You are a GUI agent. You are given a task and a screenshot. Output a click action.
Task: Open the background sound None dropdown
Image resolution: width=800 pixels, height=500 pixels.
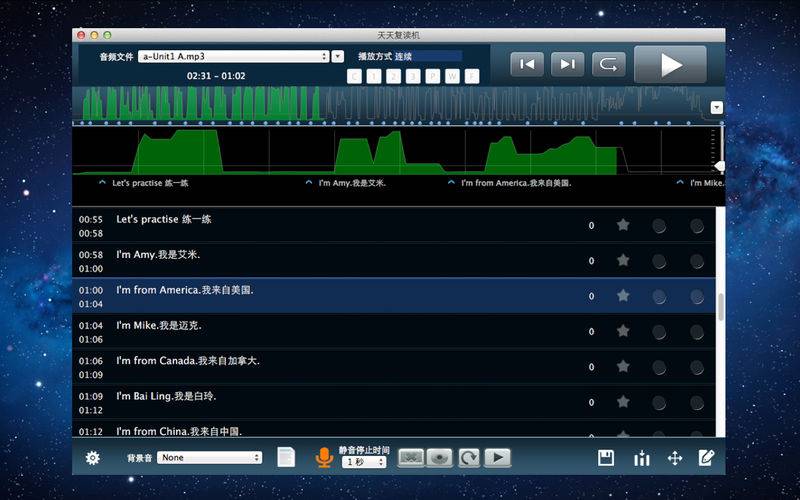tap(210, 458)
